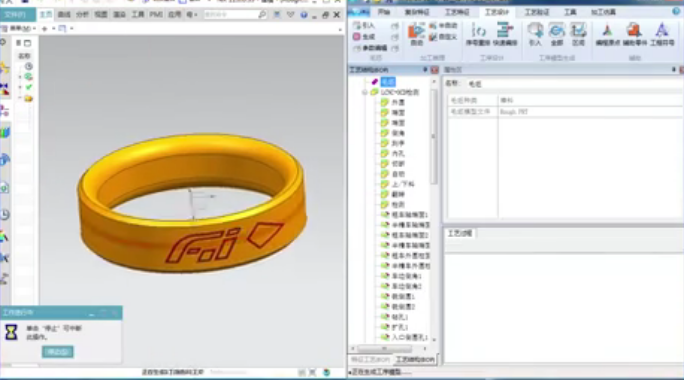
Task: Switch to the 开始 ribbon tab
Action: pos(384,12)
